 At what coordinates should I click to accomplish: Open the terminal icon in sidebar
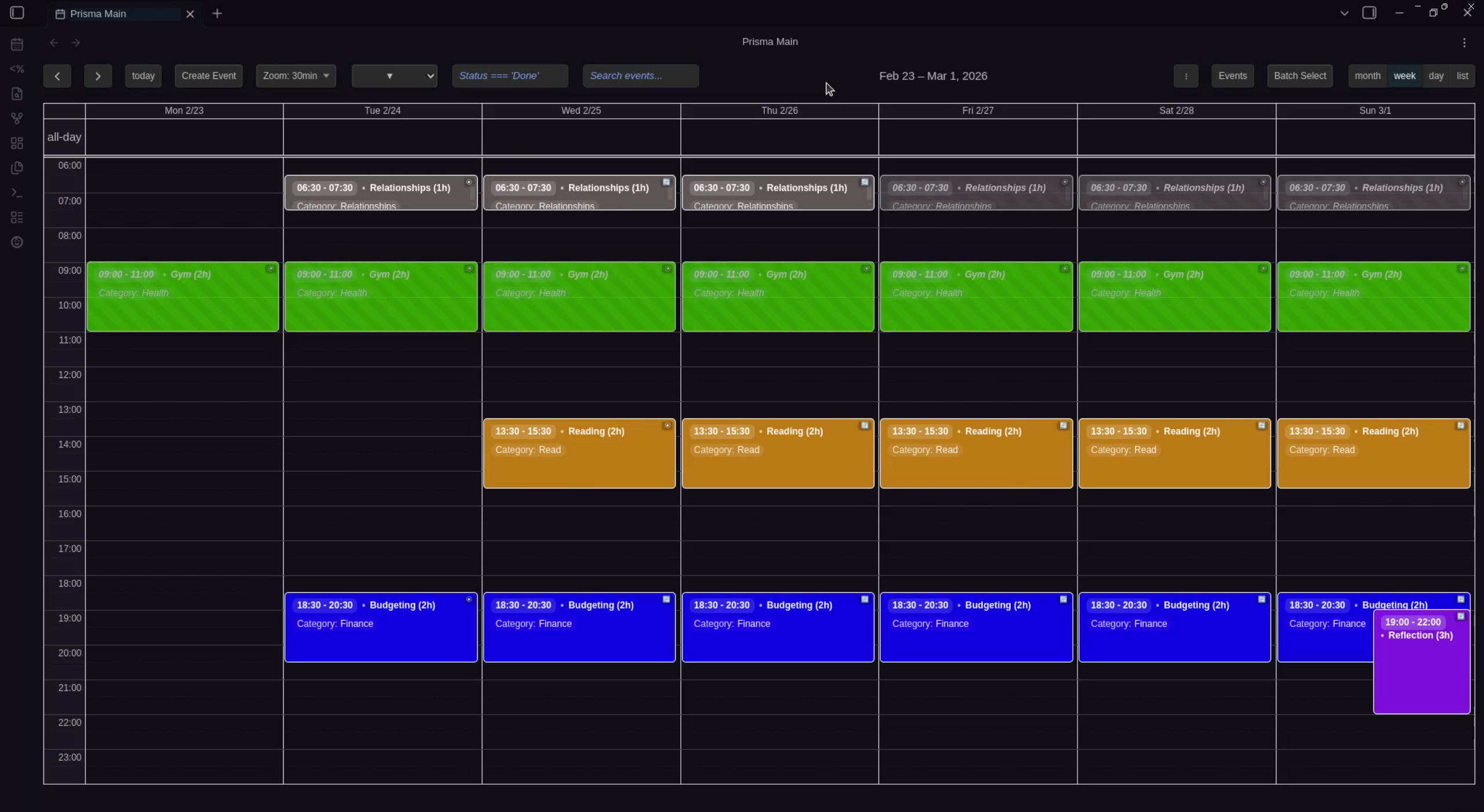[x=17, y=192]
